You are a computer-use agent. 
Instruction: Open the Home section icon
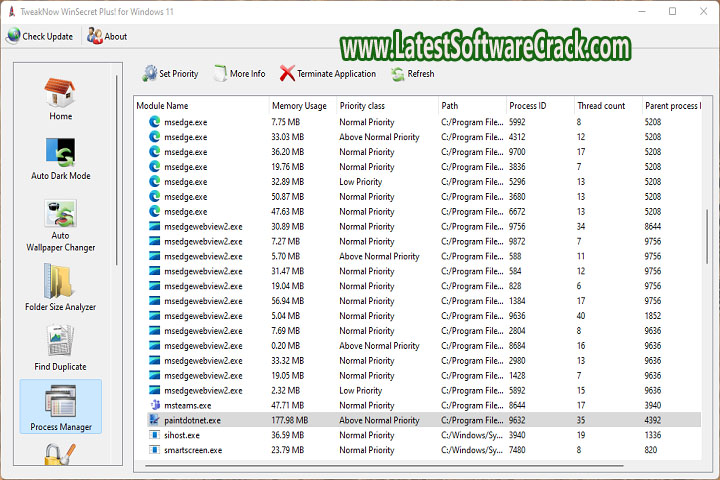tap(60, 92)
